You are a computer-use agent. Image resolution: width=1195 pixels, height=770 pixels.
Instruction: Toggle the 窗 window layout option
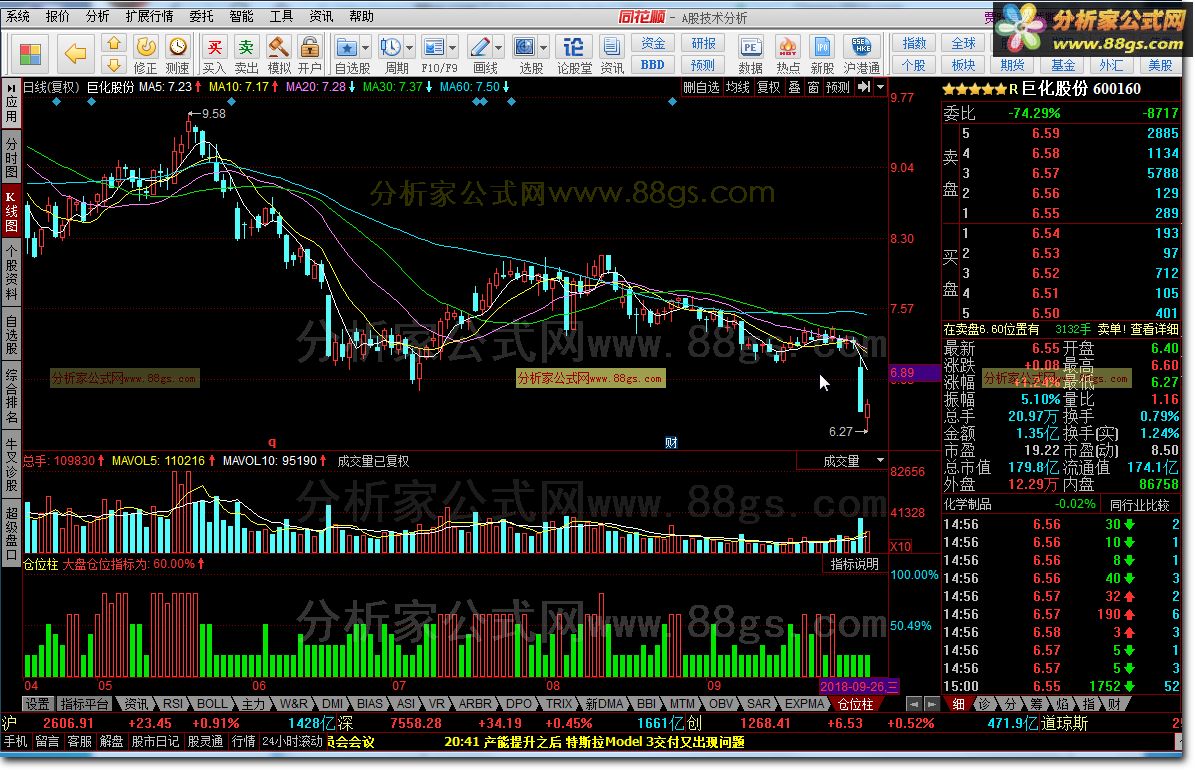(813, 87)
